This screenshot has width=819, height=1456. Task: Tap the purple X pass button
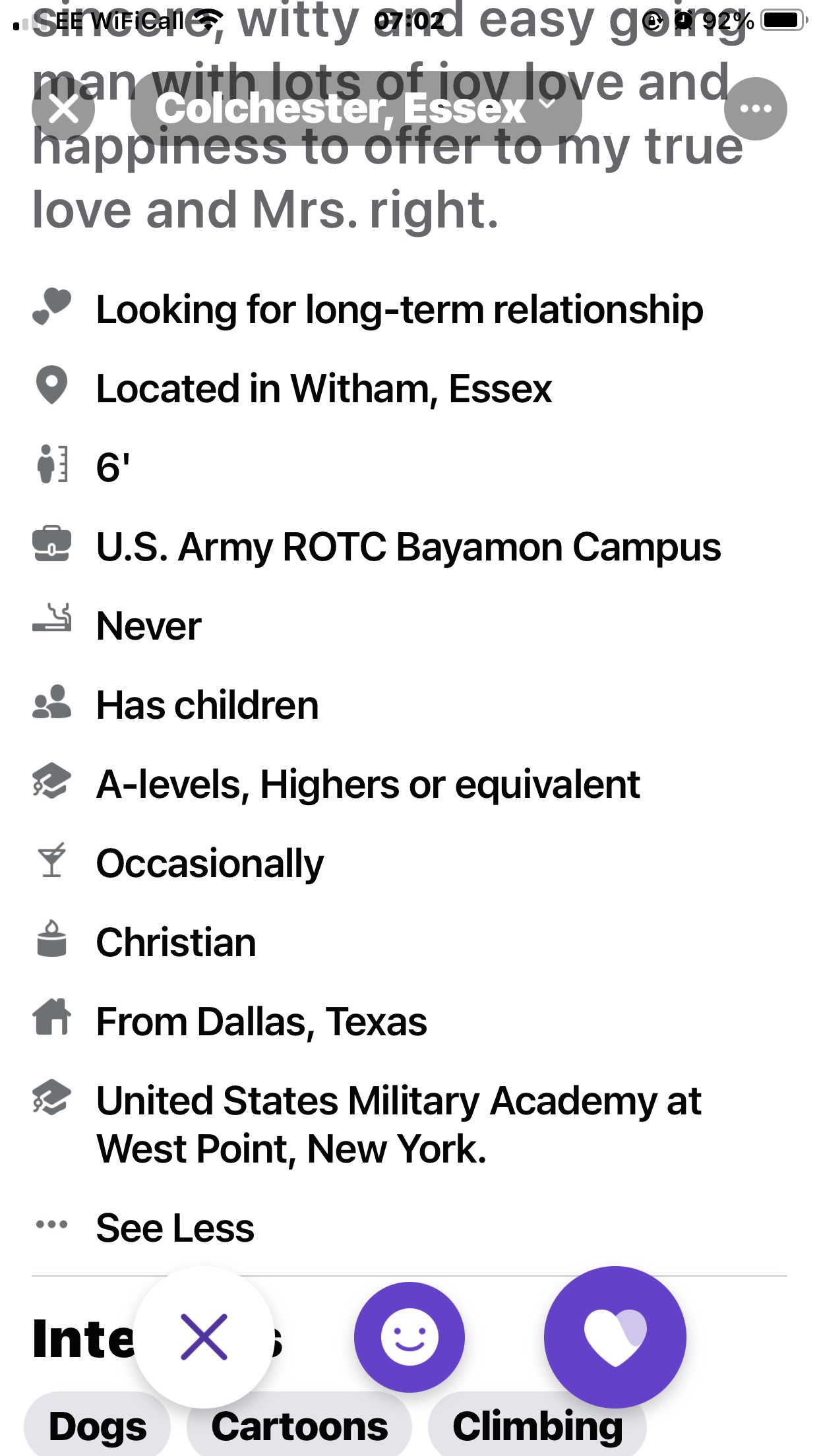coord(204,1337)
